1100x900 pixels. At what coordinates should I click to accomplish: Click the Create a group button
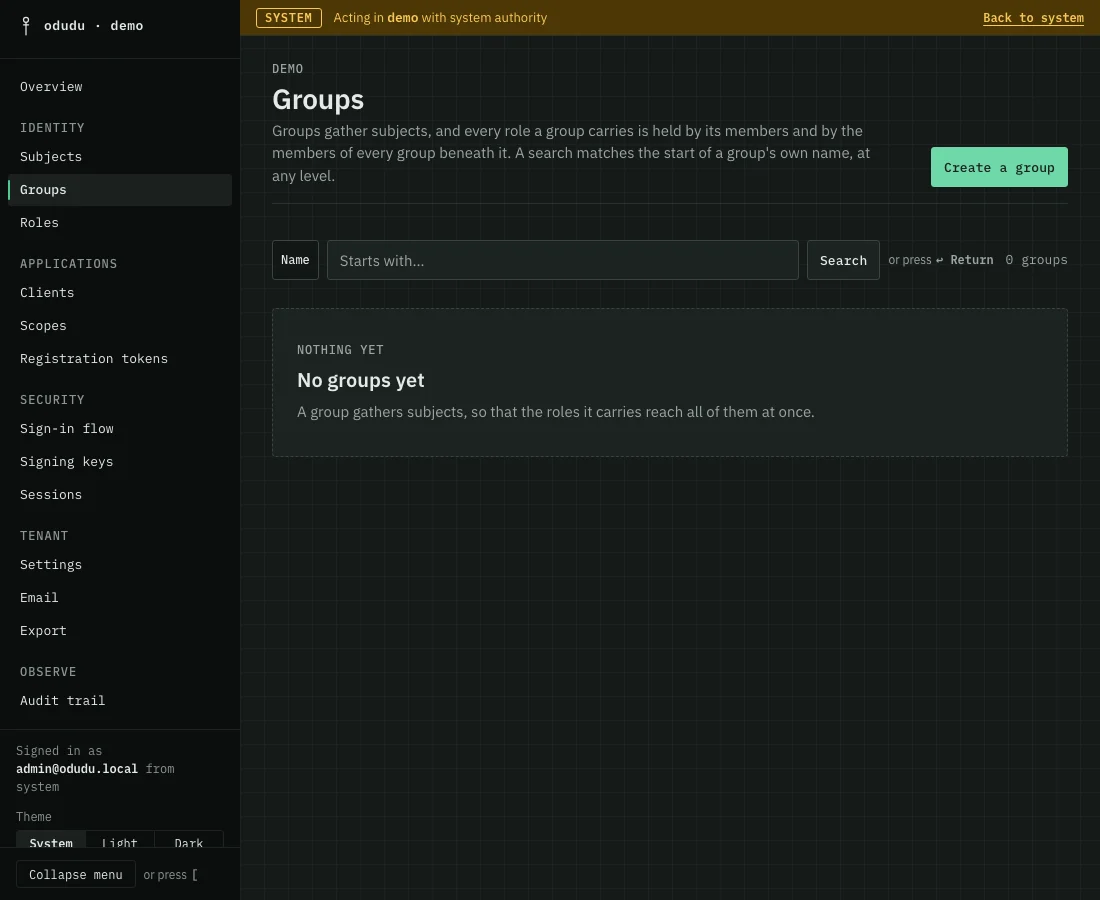[x=999, y=167]
